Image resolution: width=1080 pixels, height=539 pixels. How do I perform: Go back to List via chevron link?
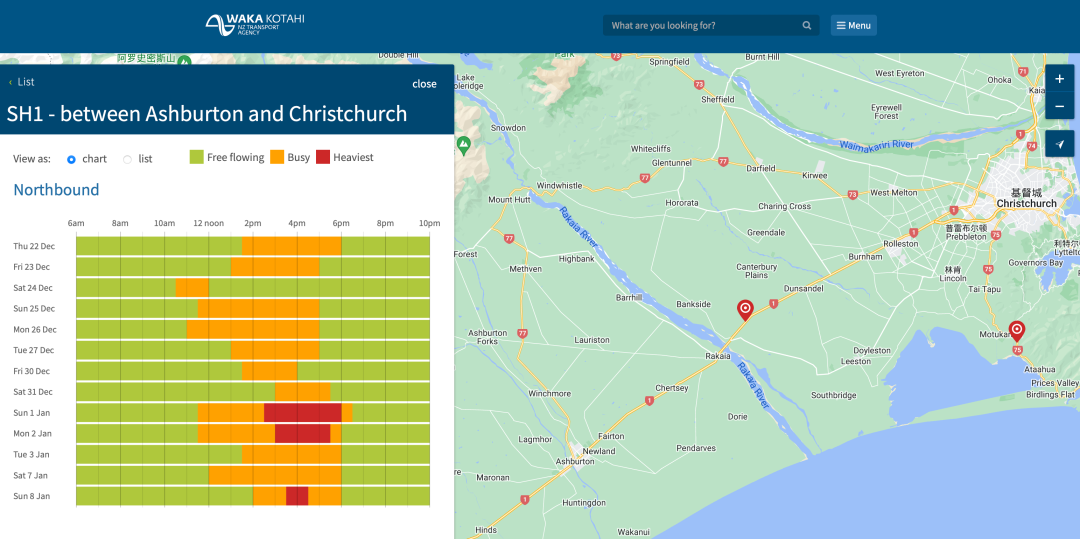(21, 82)
